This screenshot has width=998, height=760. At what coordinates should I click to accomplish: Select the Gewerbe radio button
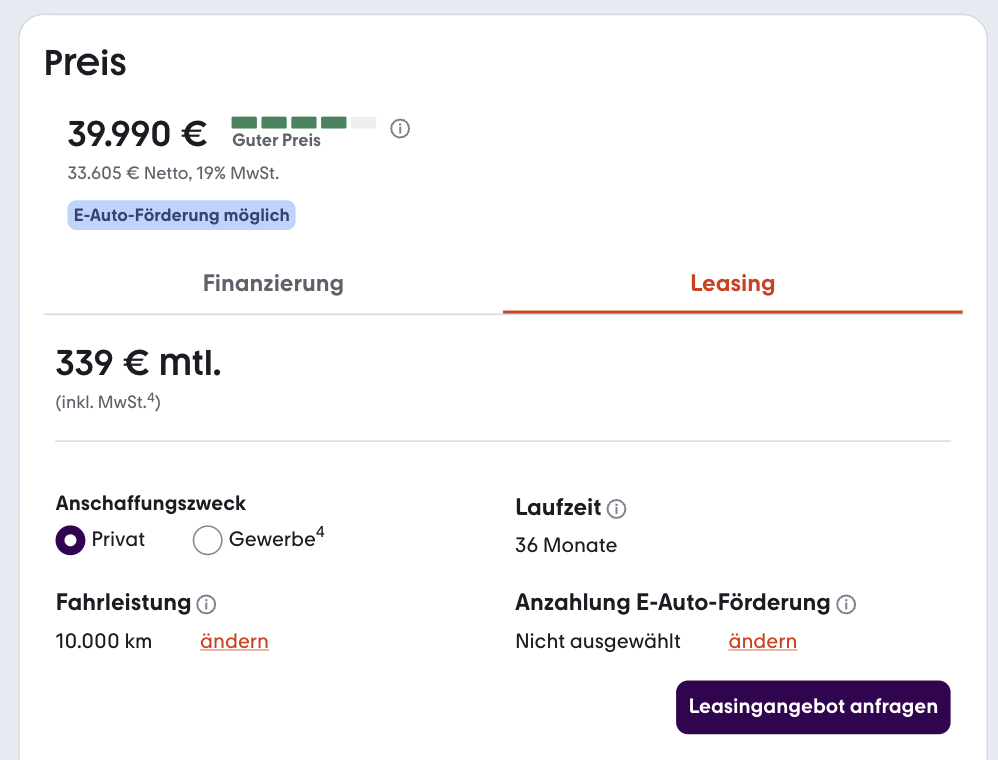click(207, 540)
